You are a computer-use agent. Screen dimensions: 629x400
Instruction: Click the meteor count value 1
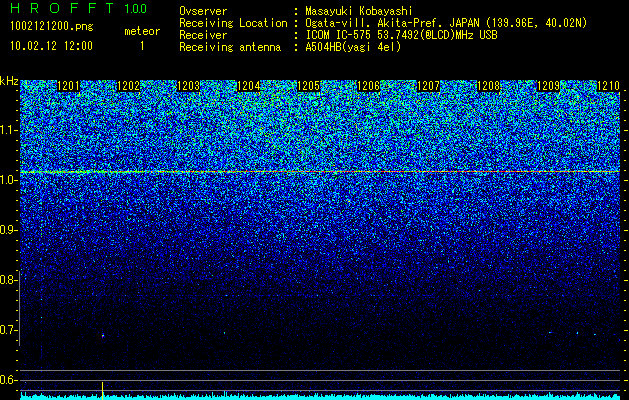pyautogui.click(x=142, y=46)
